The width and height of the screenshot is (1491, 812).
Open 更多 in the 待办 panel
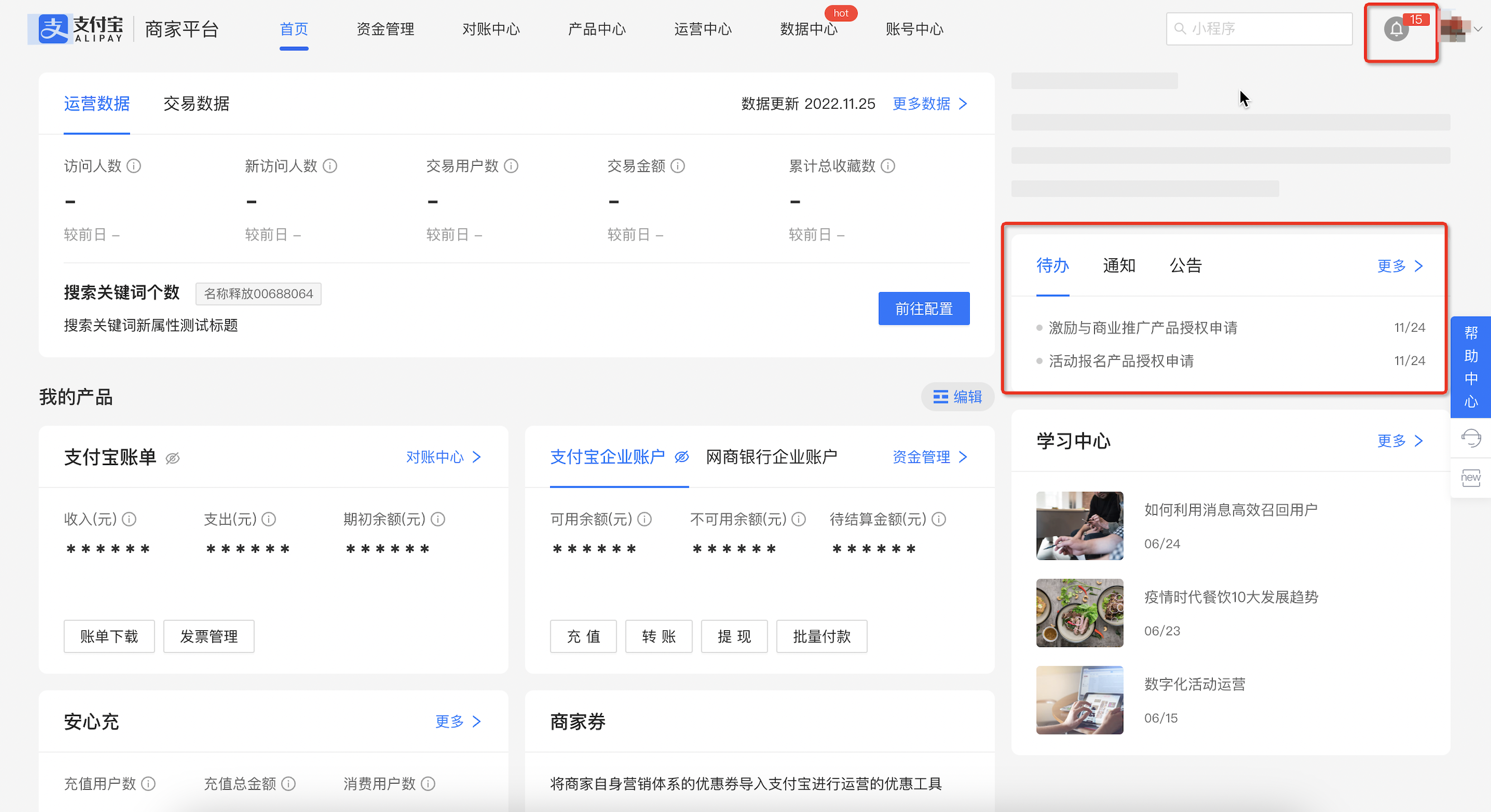[x=1399, y=266]
